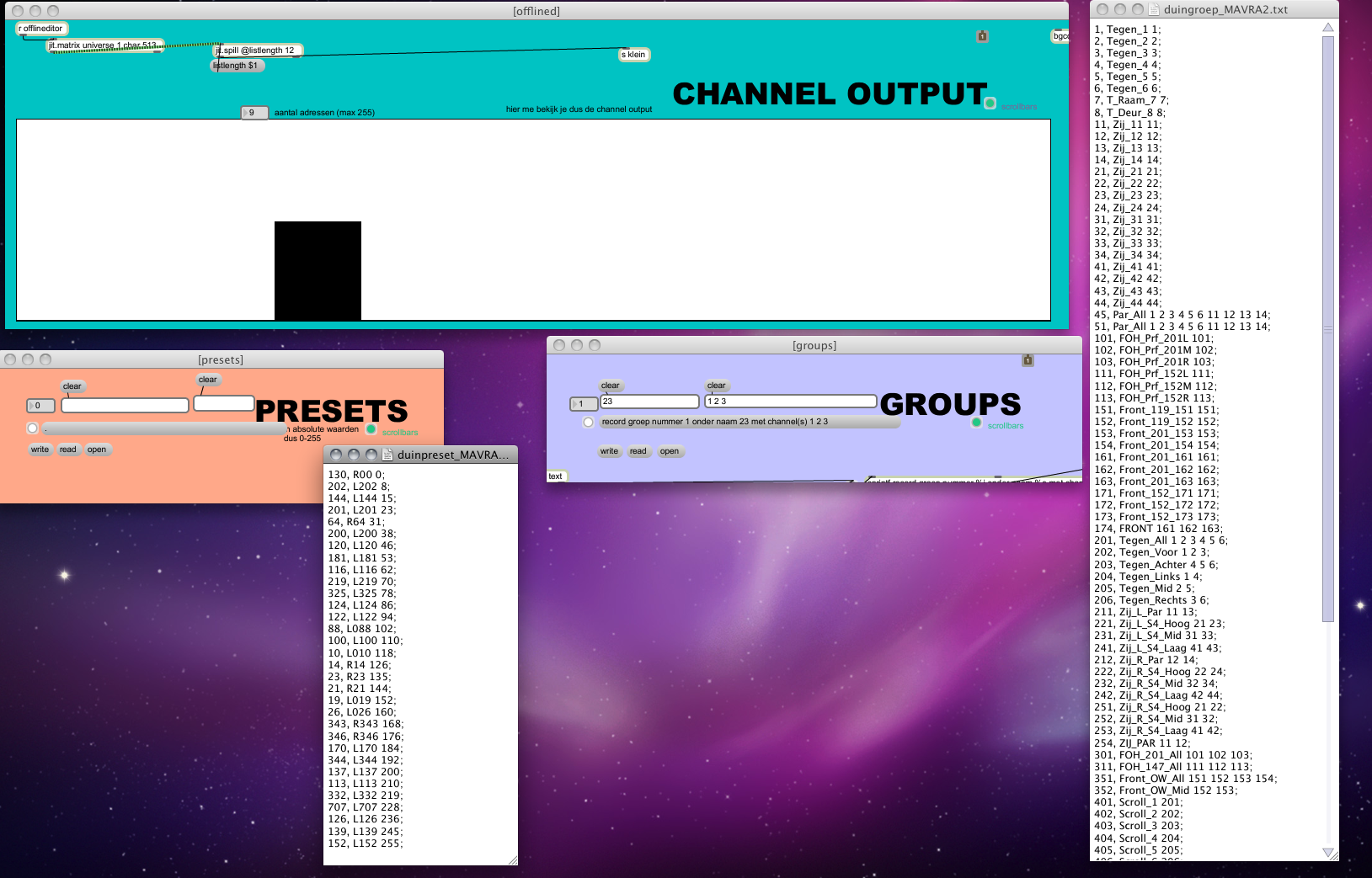This screenshot has width=1372, height=878.
Task: Click the channels field containing 1 2 3
Action: tap(791, 402)
